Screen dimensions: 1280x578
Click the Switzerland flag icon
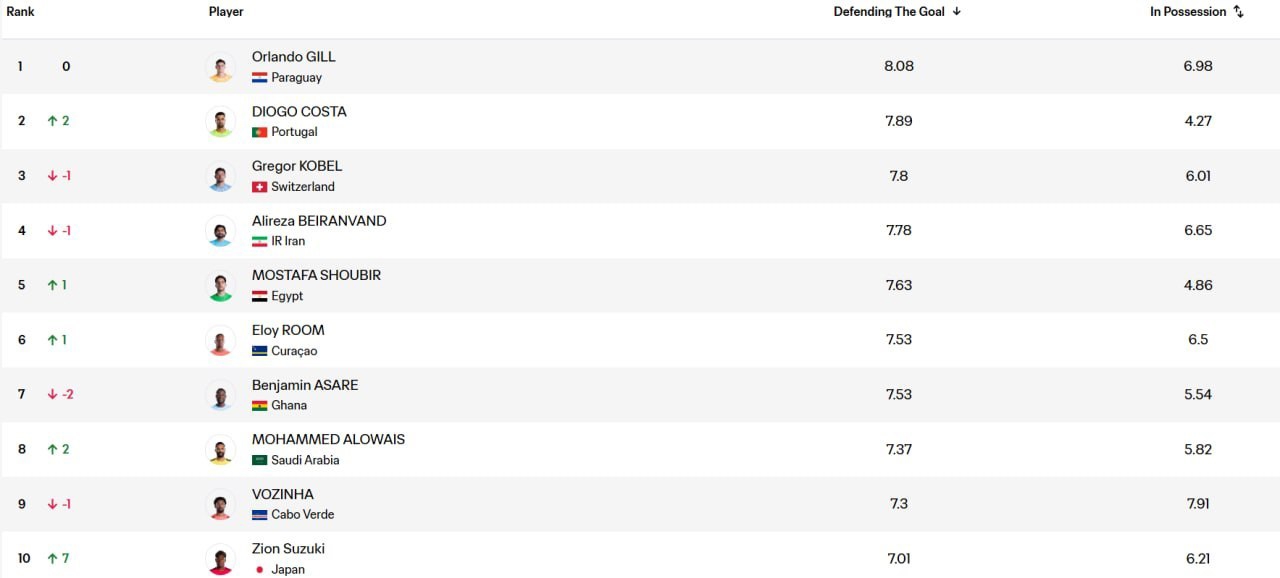coord(259,187)
